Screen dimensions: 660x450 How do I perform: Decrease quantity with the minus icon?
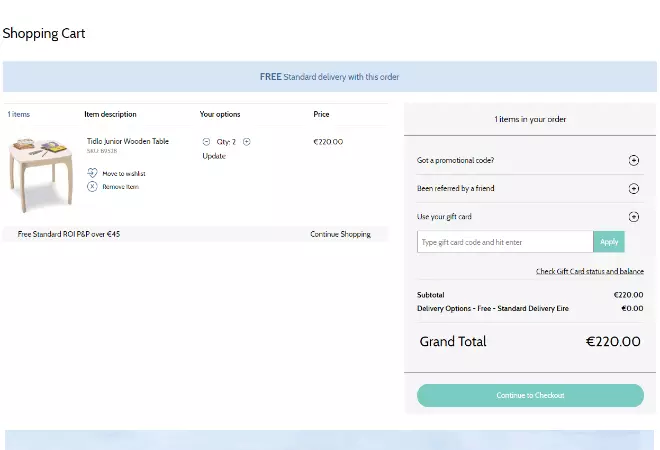(x=206, y=142)
